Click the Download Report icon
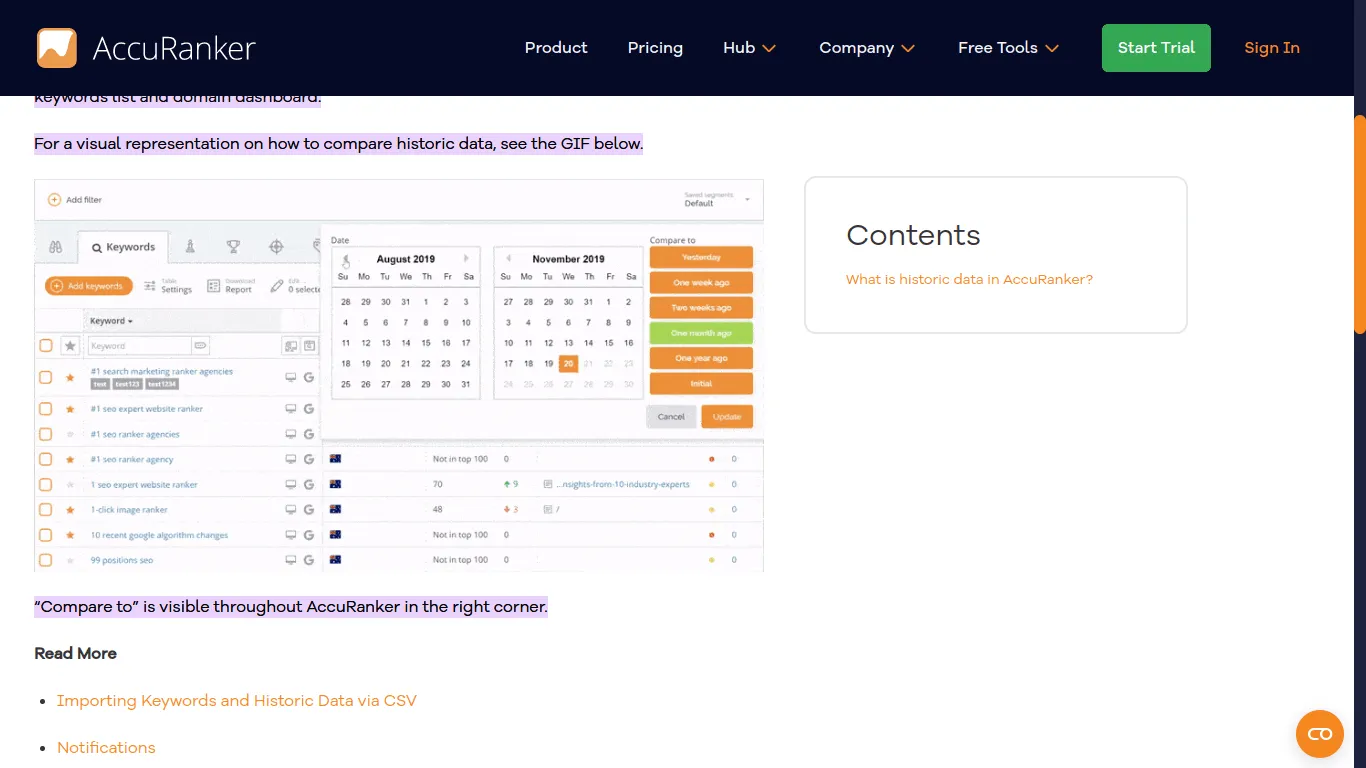 [x=213, y=285]
